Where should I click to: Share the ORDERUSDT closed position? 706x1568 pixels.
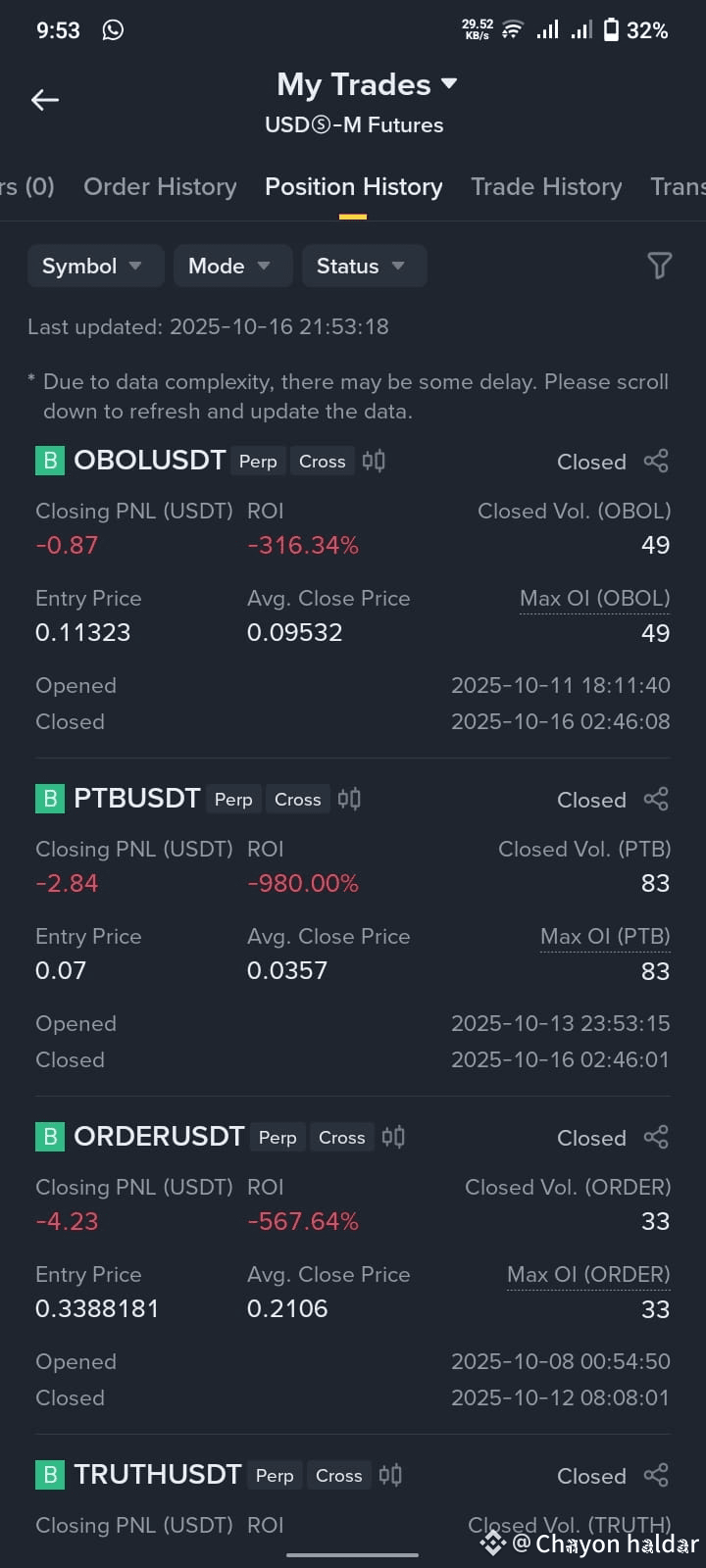[x=656, y=1137]
